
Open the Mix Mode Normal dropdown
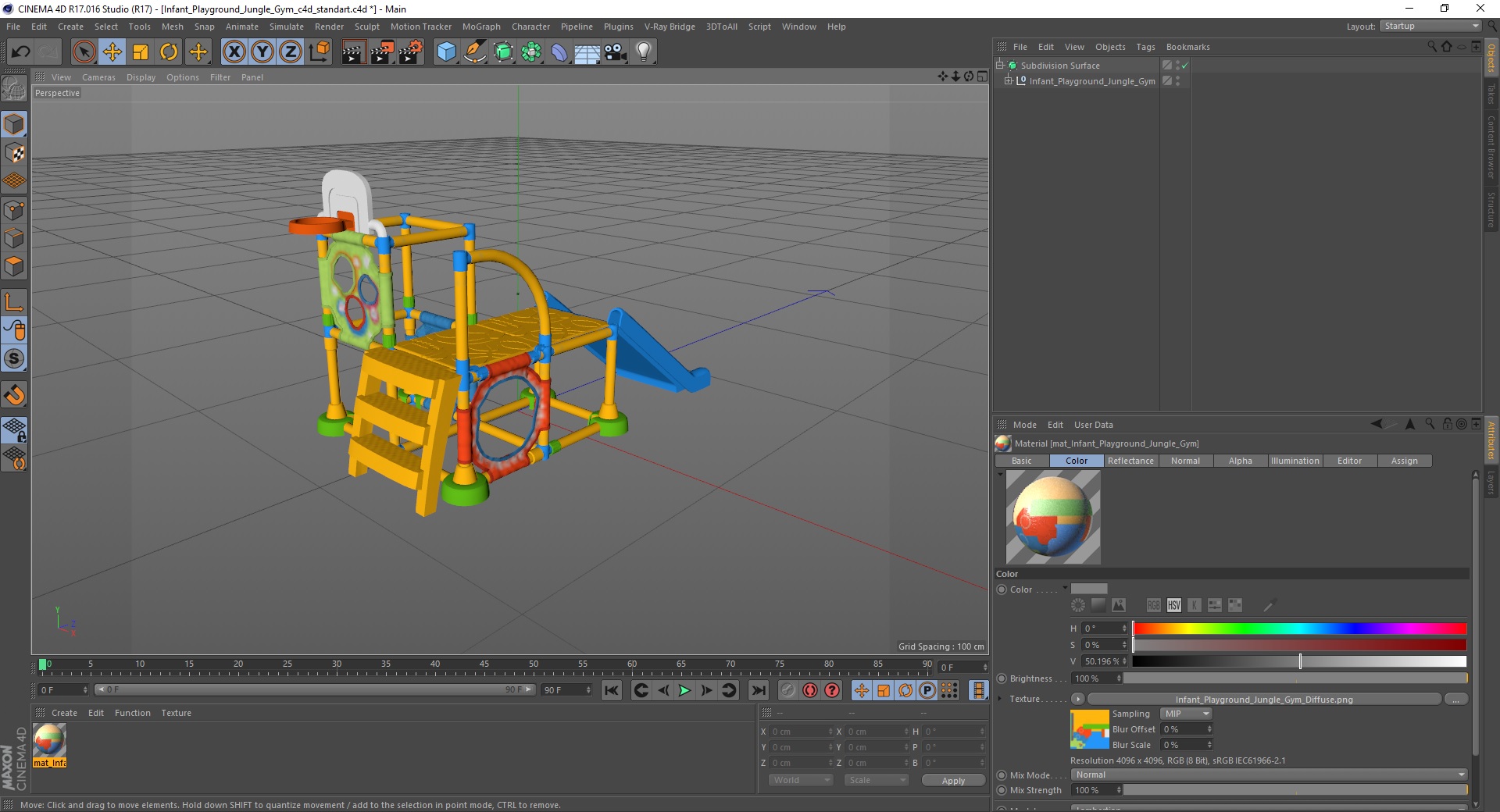pos(1269,775)
